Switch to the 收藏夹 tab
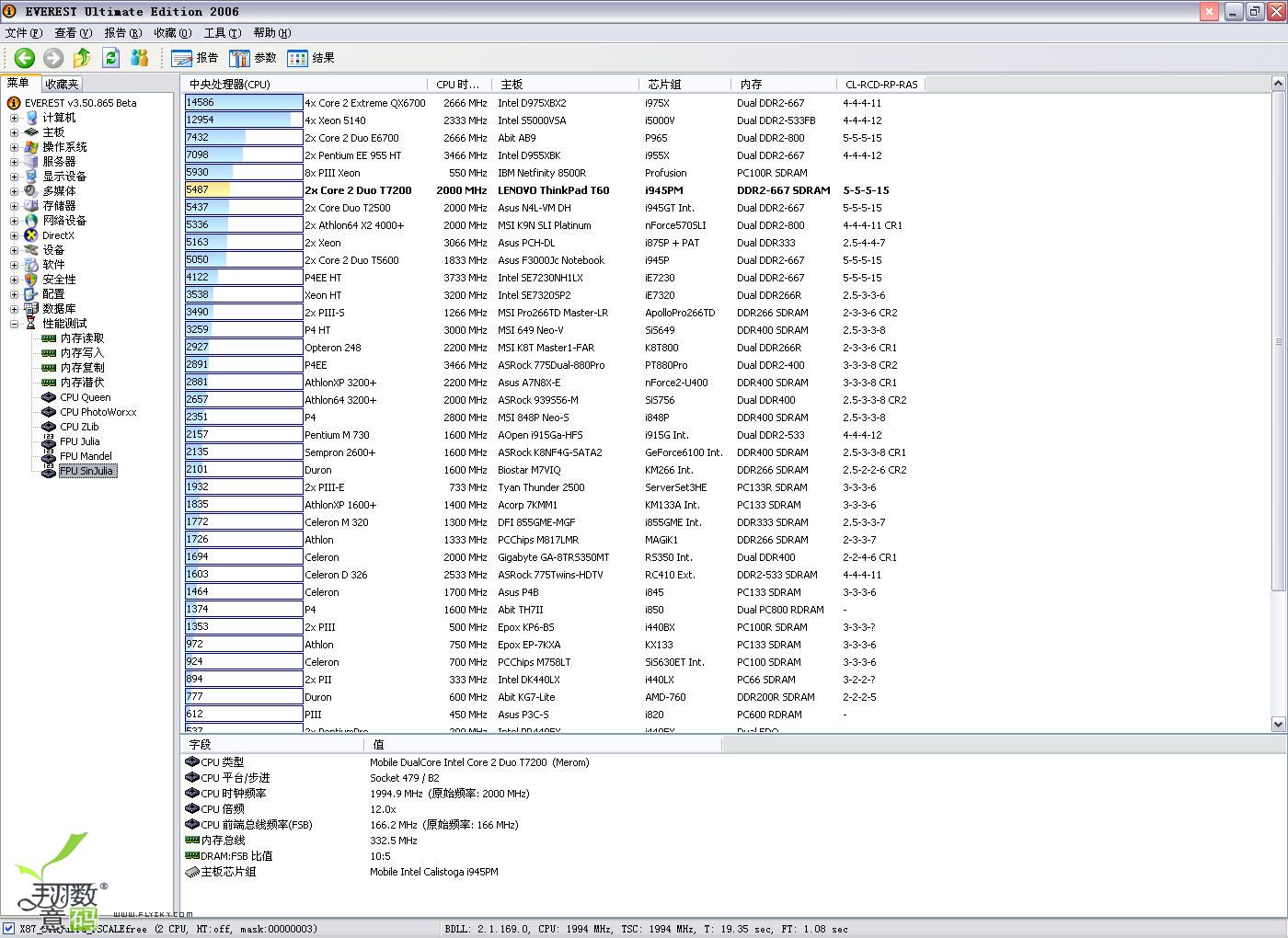1288x938 pixels. click(62, 84)
